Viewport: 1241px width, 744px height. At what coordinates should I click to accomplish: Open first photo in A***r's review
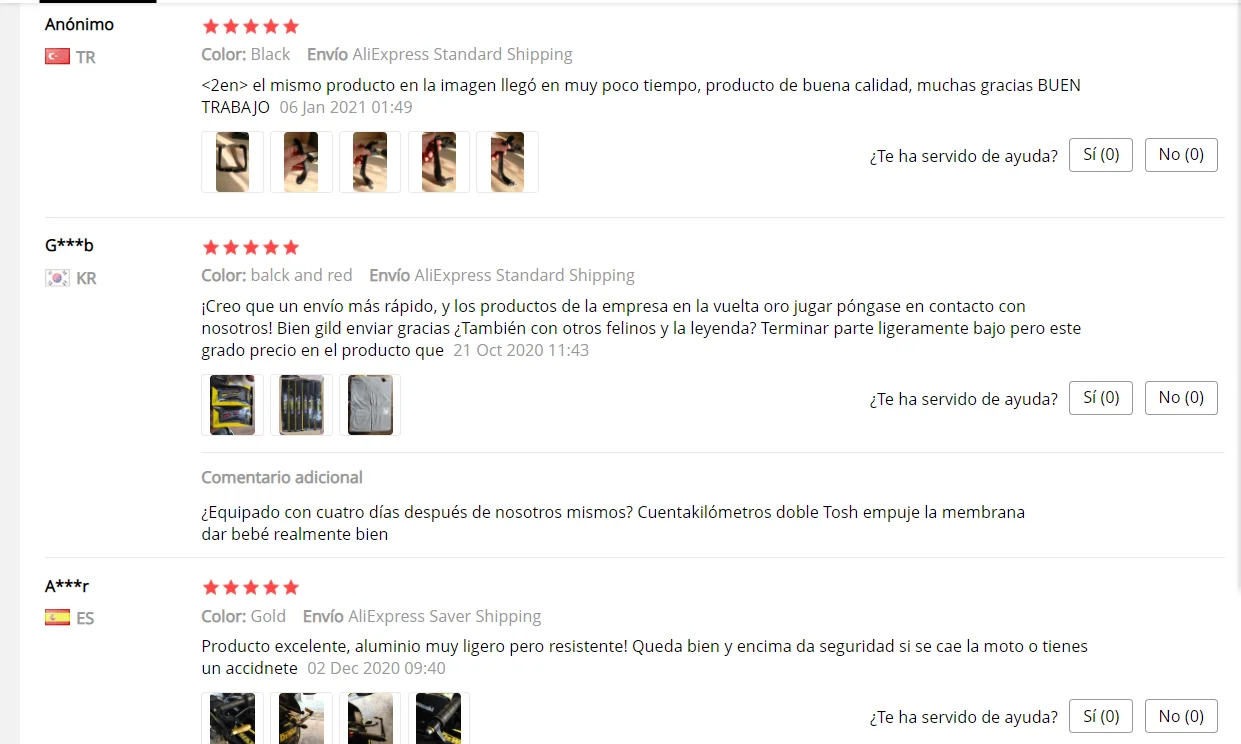coord(232,718)
